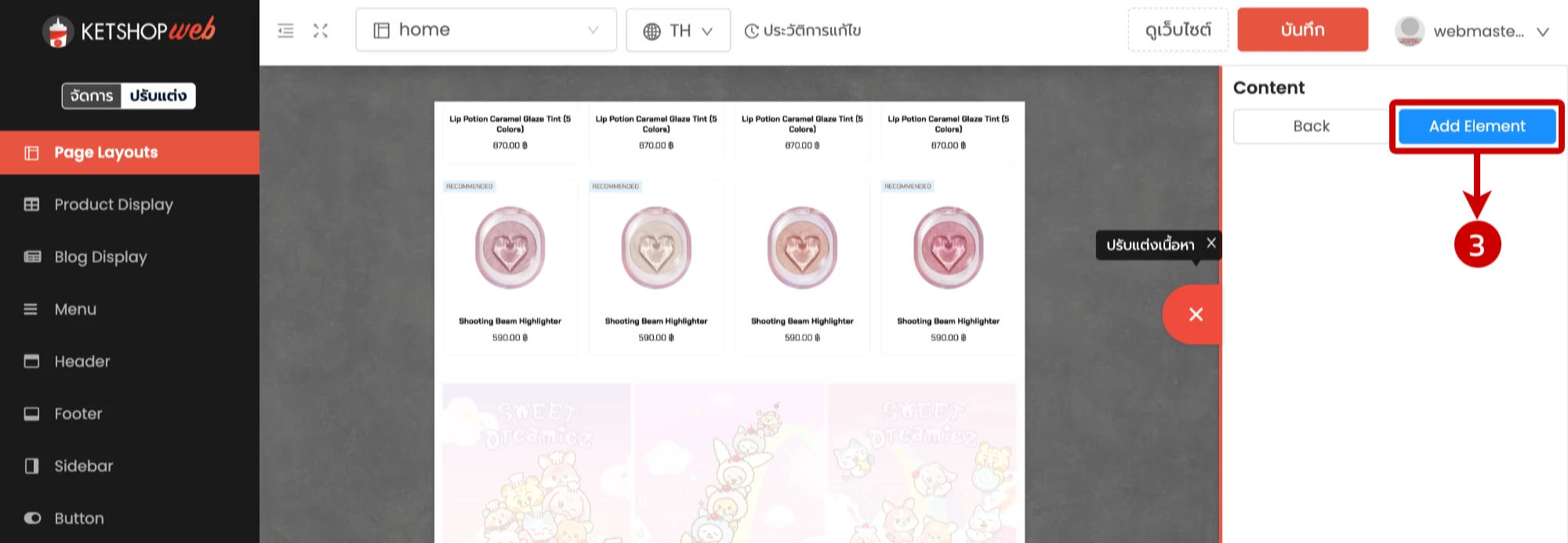Viewport: 1568px width, 543px height.
Task: Toggle fullscreen with the expand arrows icon
Action: tap(321, 31)
